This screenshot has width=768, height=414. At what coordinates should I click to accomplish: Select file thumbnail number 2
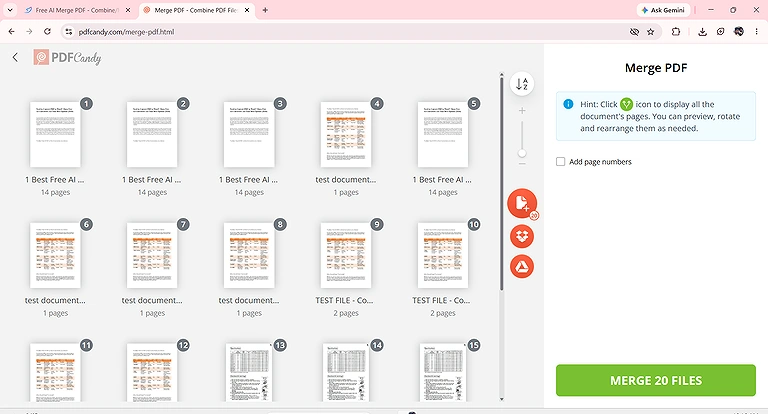(152, 134)
